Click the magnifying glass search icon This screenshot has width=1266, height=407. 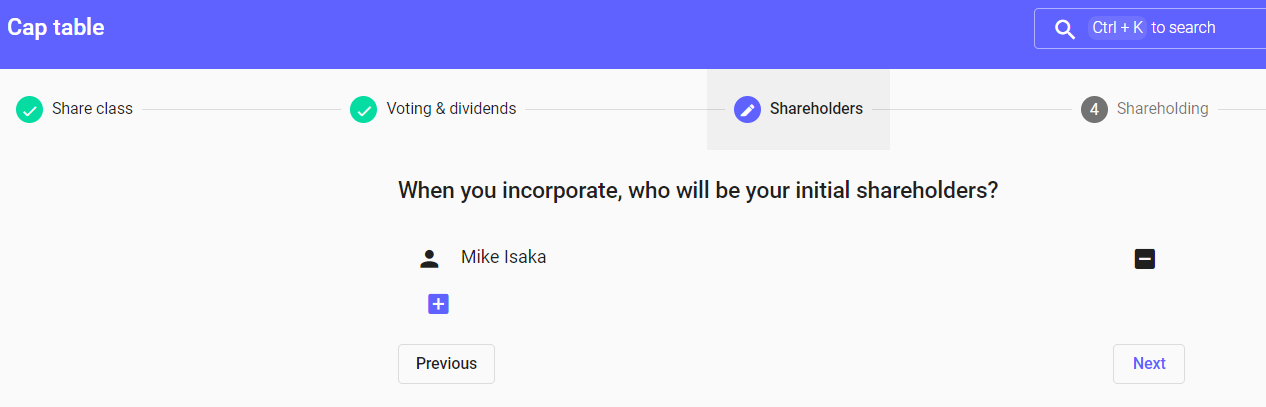pyautogui.click(x=1065, y=29)
